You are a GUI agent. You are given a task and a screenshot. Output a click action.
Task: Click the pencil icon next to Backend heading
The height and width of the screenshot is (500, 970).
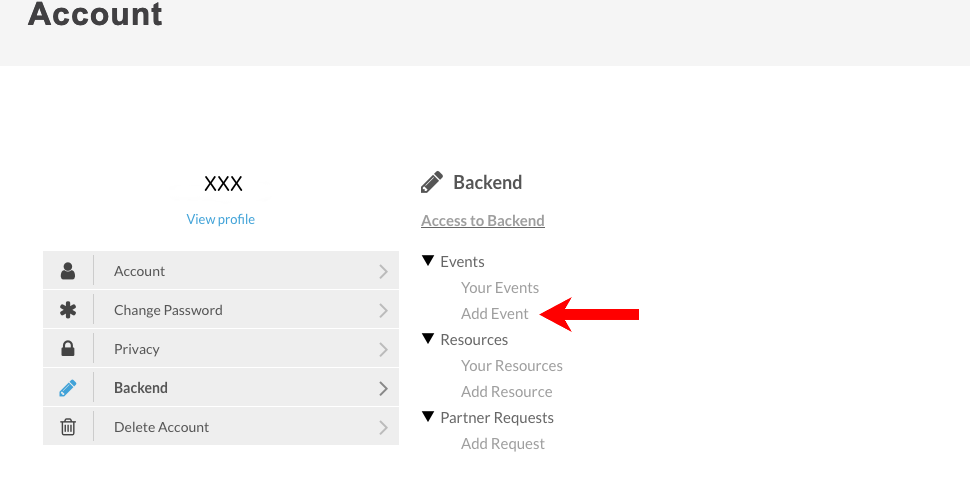pyautogui.click(x=432, y=183)
